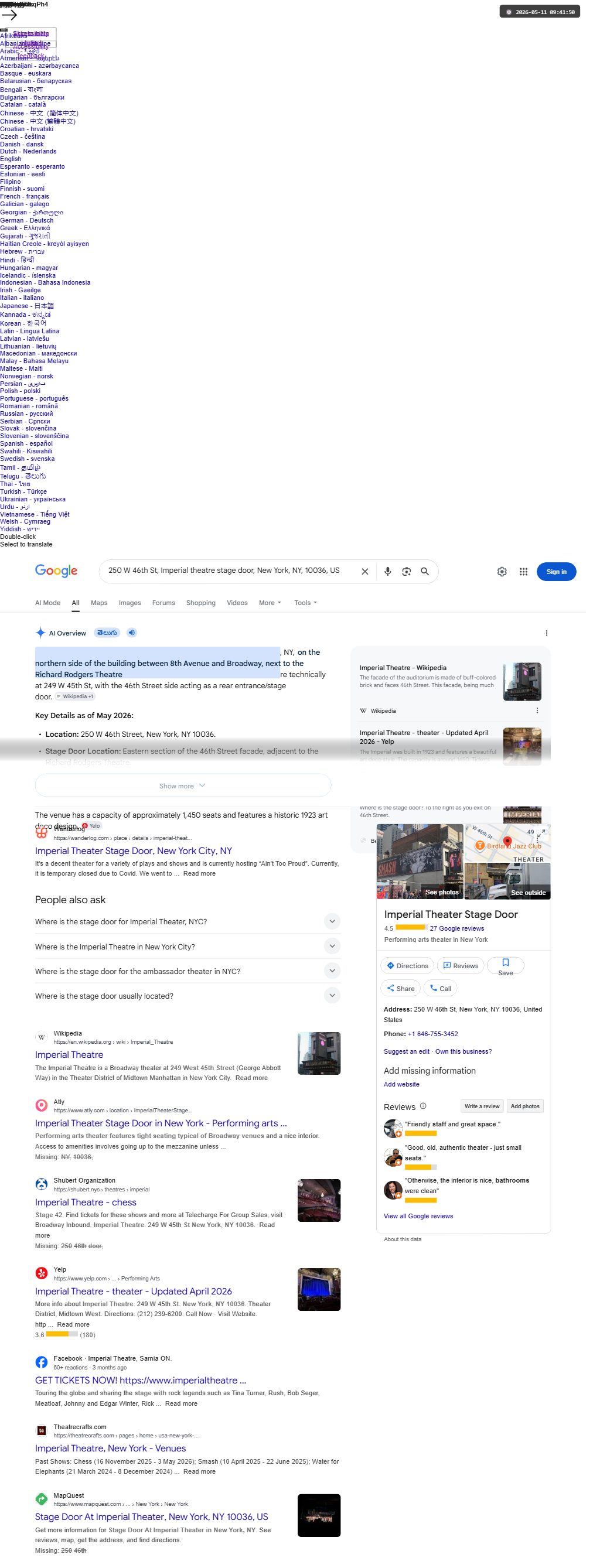Submit search with magnifying glass icon
593x1568 pixels.
[x=430, y=578]
